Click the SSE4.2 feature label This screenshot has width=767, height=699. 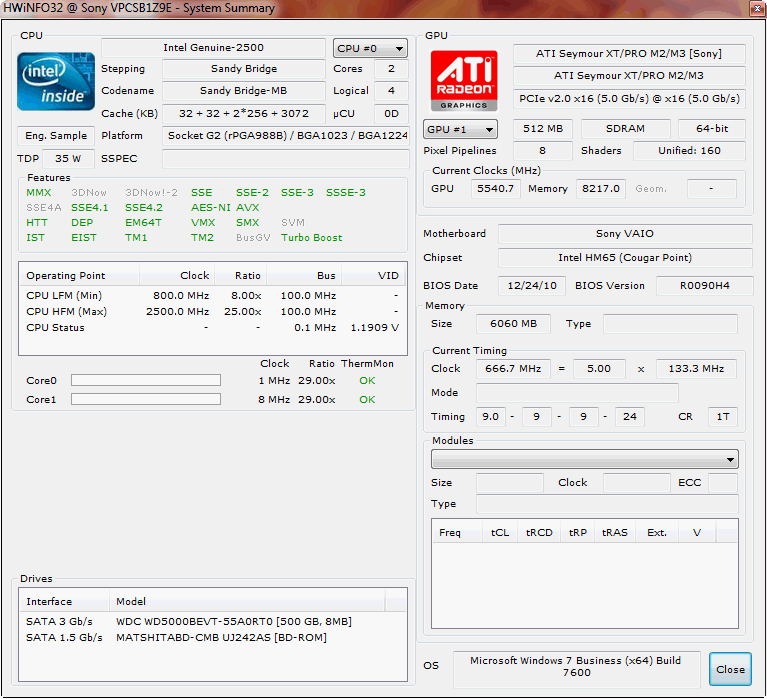pos(144,207)
